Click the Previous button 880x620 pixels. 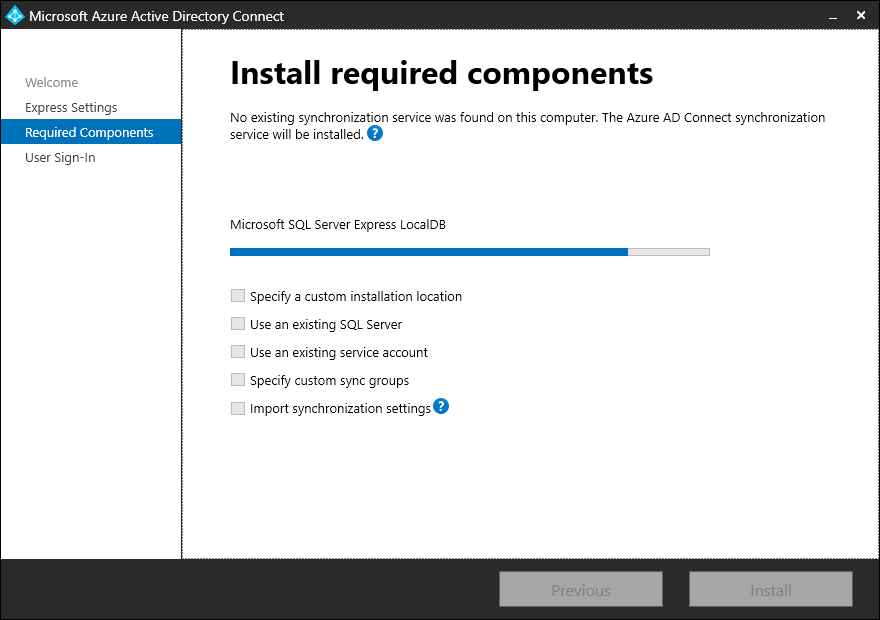580,589
